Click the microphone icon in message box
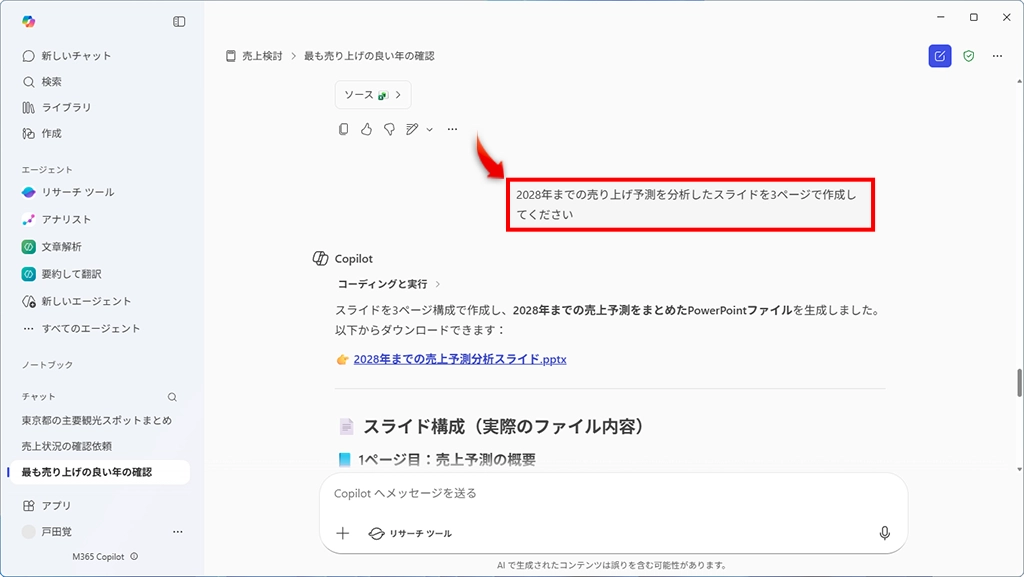 884,533
